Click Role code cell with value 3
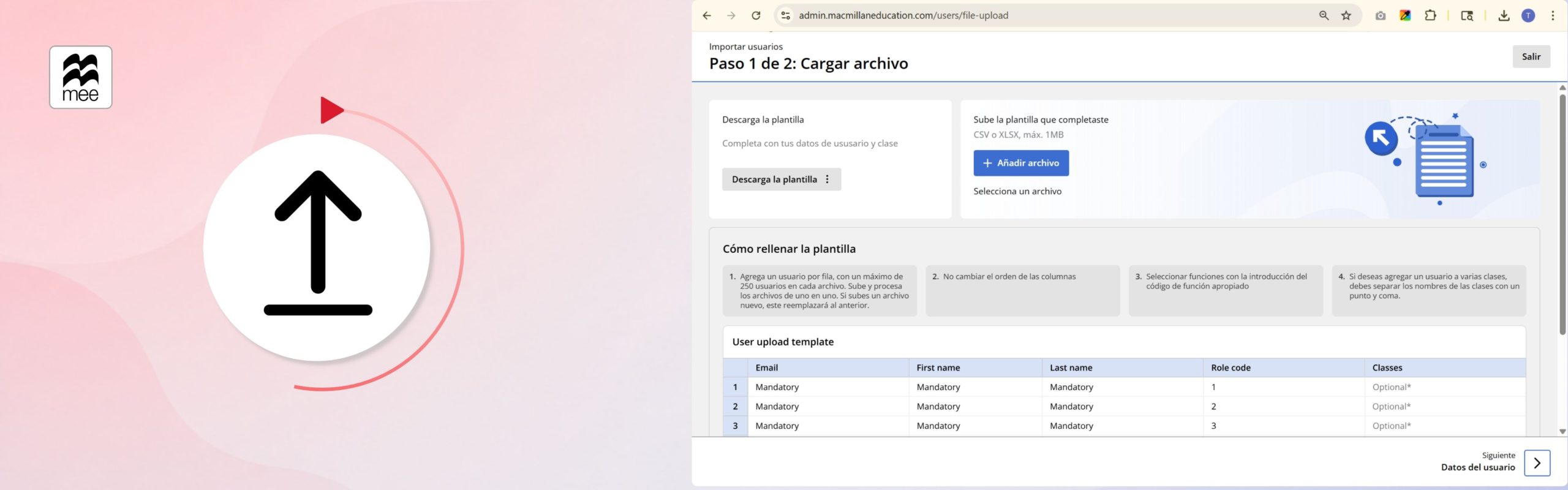 [1284, 426]
